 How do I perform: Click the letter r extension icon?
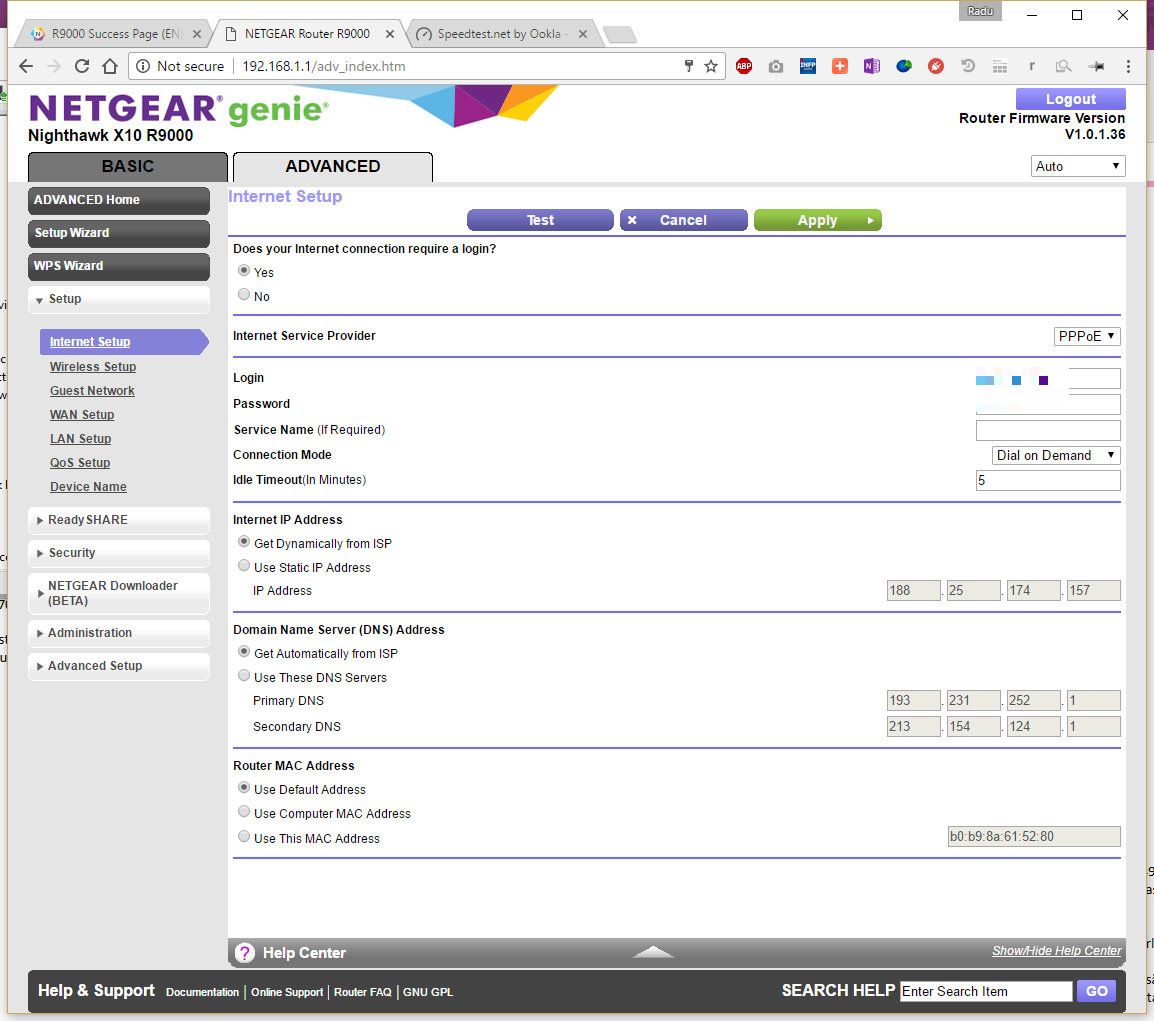1032,66
